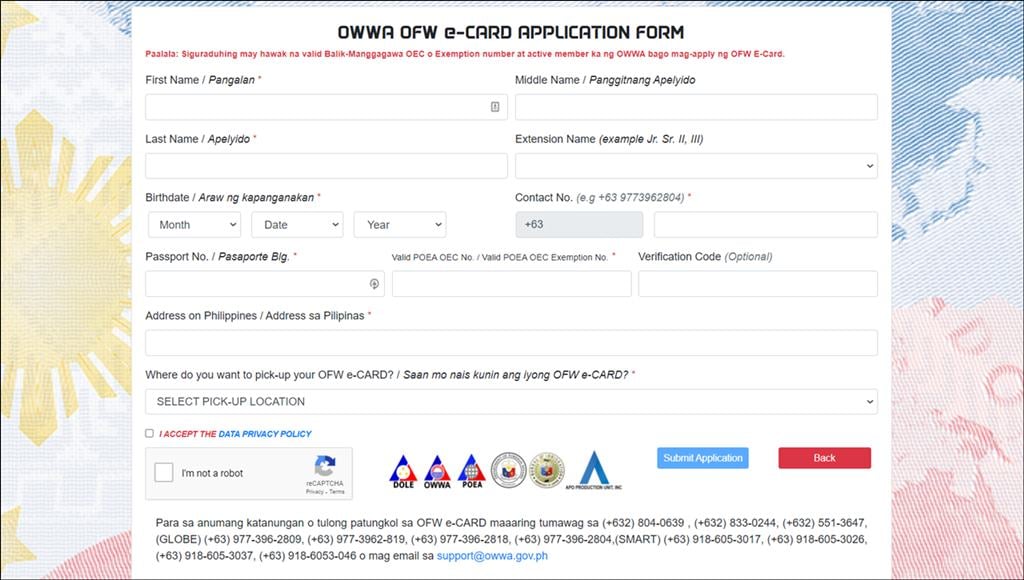Image resolution: width=1024 pixels, height=580 pixels.
Task: Click the Verification Code input field
Action: [758, 283]
